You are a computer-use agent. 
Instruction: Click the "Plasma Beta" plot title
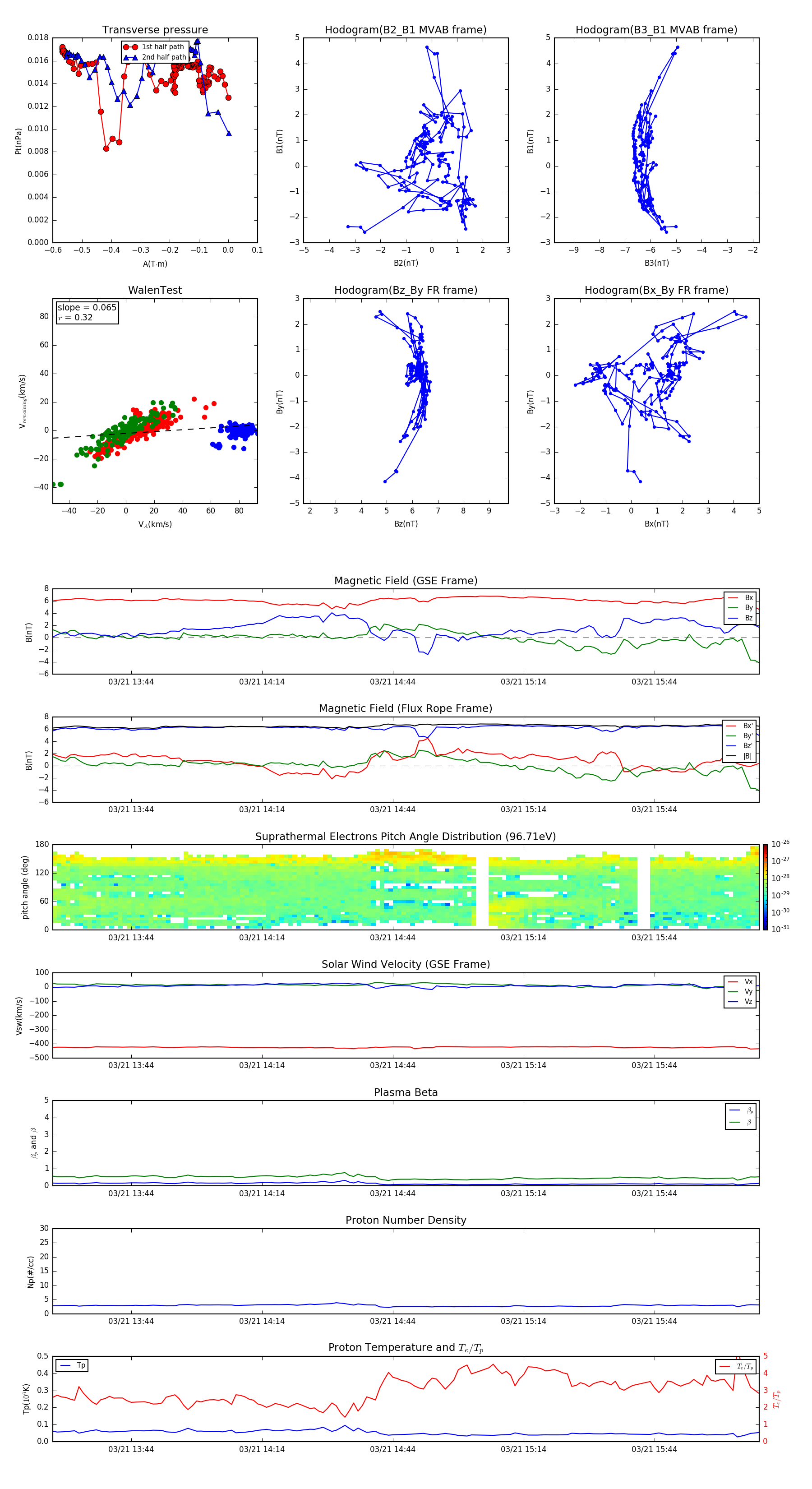(x=406, y=1092)
